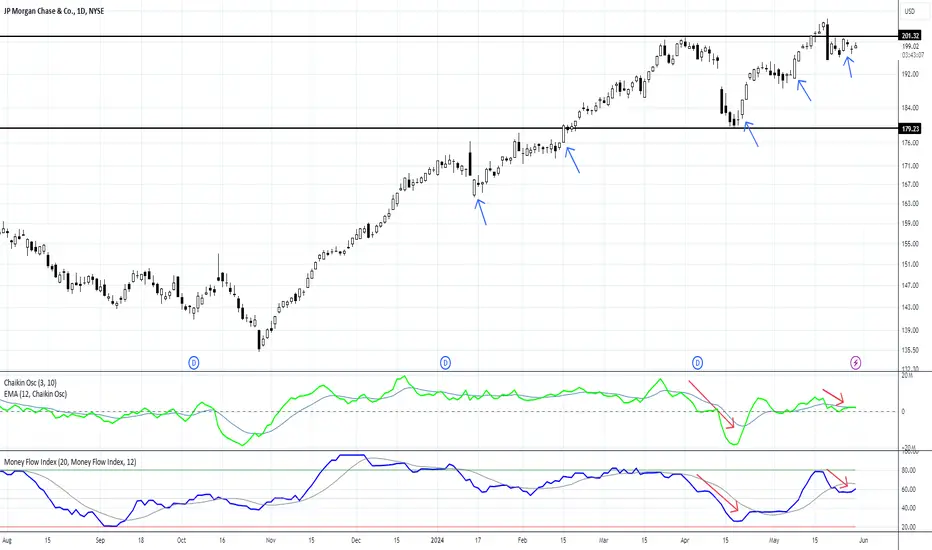932x550 pixels.
Task: Click the 176.00 price axis value
Action: (910, 143)
